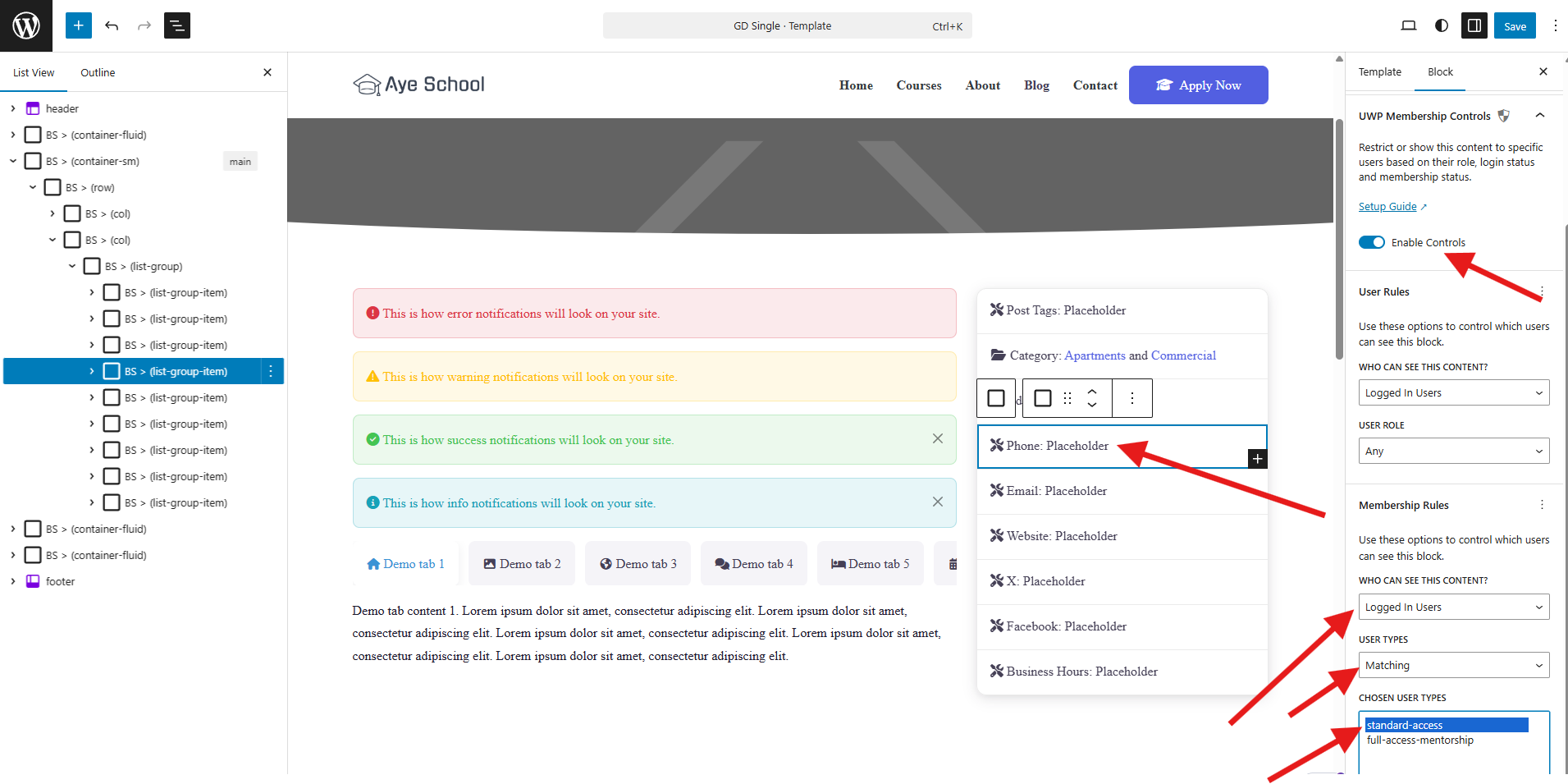Open the User Types Matching dropdown
Image resolution: width=1568 pixels, height=784 pixels.
click(x=1454, y=665)
